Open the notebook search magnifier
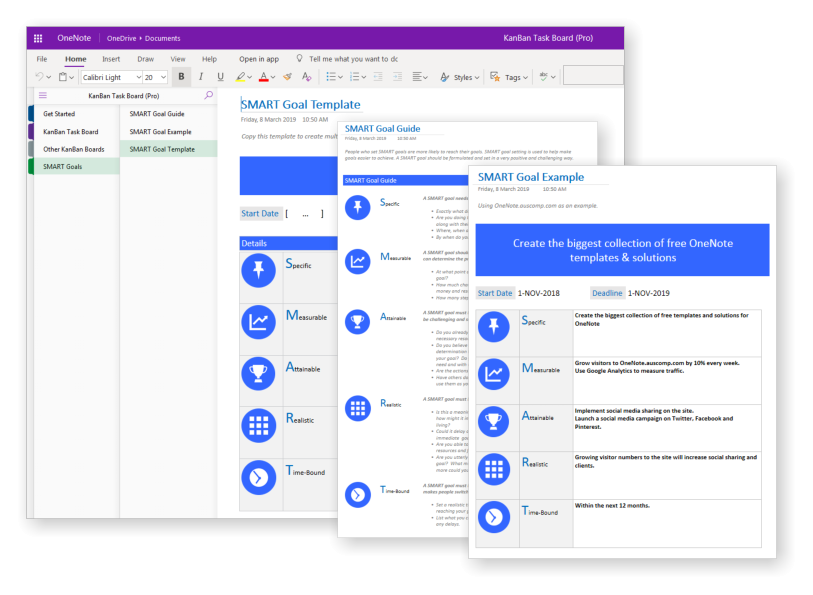The height and width of the screenshot is (595, 813). click(206, 95)
